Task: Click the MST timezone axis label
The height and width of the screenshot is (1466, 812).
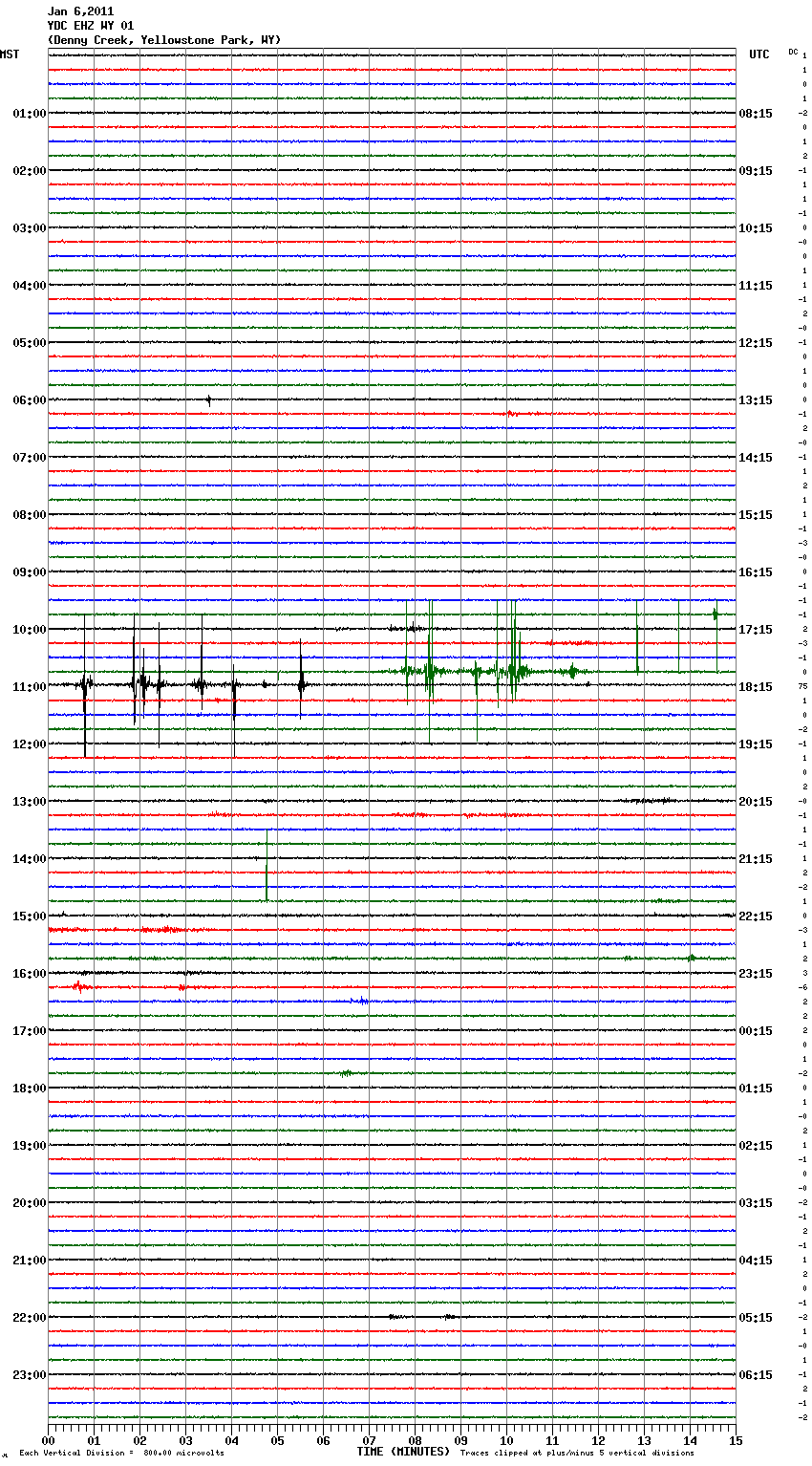Action: point(10,54)
